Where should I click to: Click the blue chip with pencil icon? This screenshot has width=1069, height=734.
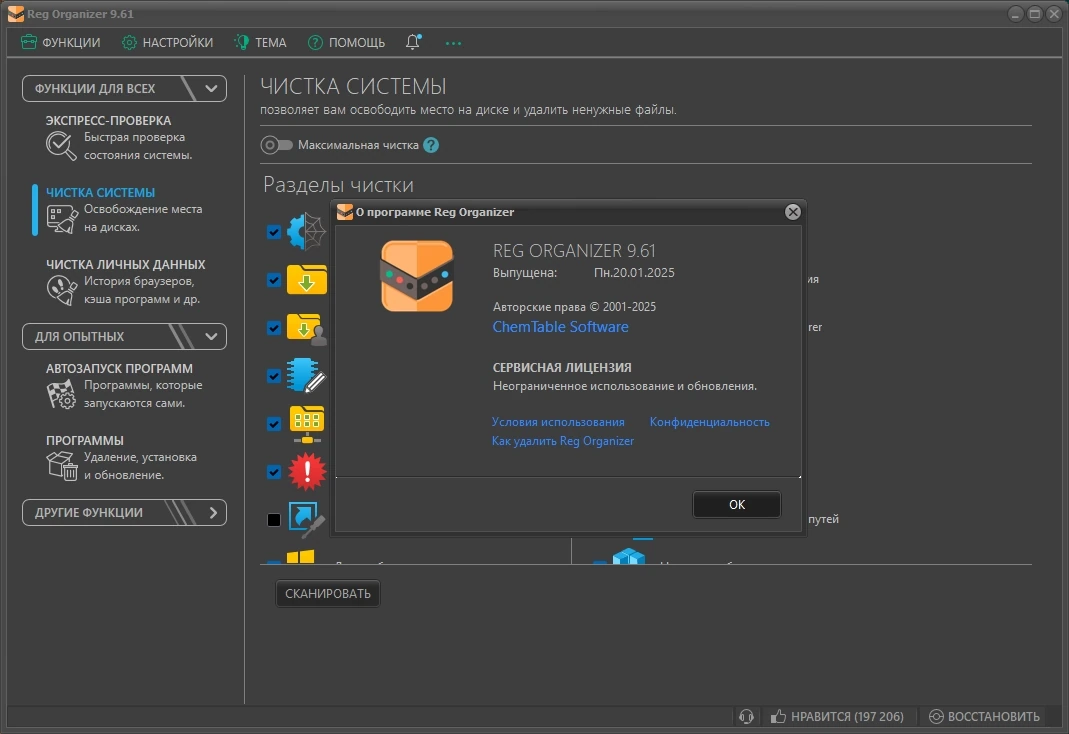306,376
